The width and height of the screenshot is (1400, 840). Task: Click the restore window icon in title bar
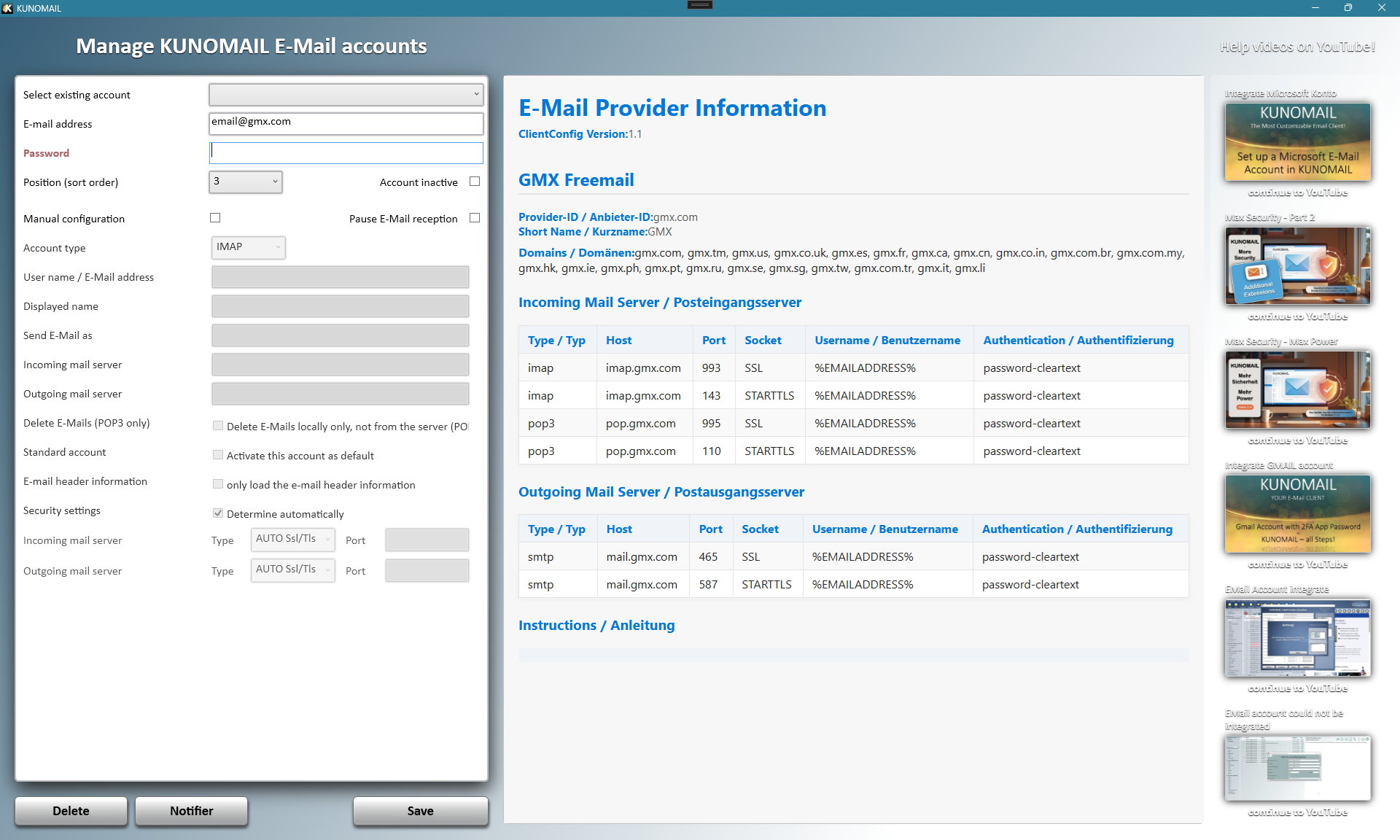coord(1347,8)
